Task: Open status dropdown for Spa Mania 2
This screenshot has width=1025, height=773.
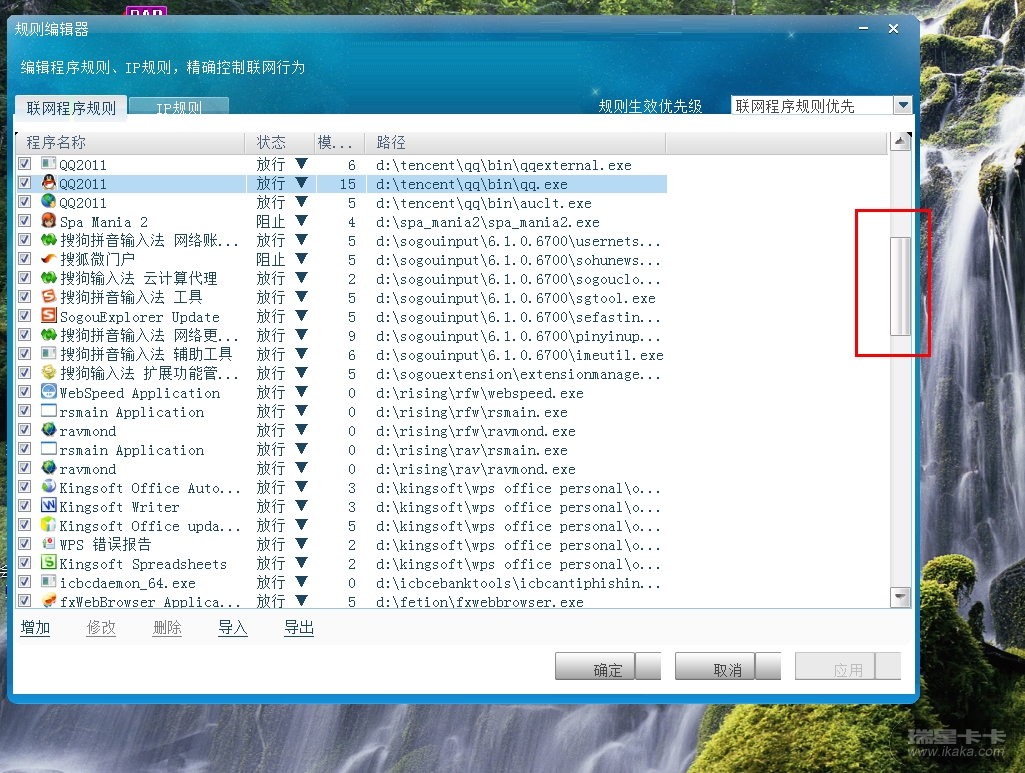Action: click(301, 220)
